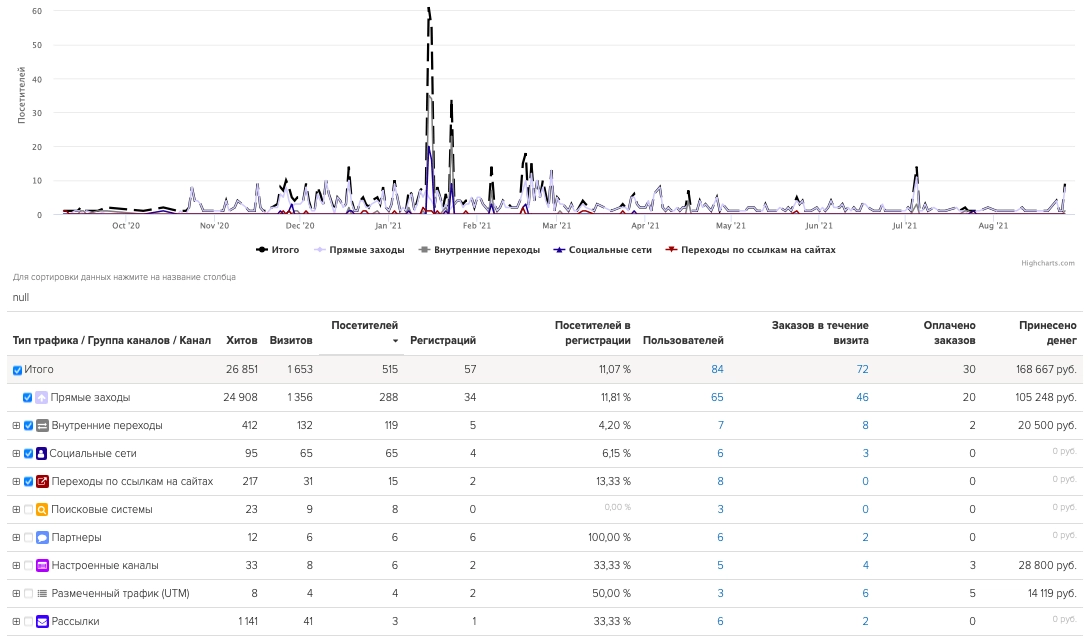Click the Рассылки envelope icon
Image resolution: width=1090 pixels, height=637 pixels.
coord(42,621)
